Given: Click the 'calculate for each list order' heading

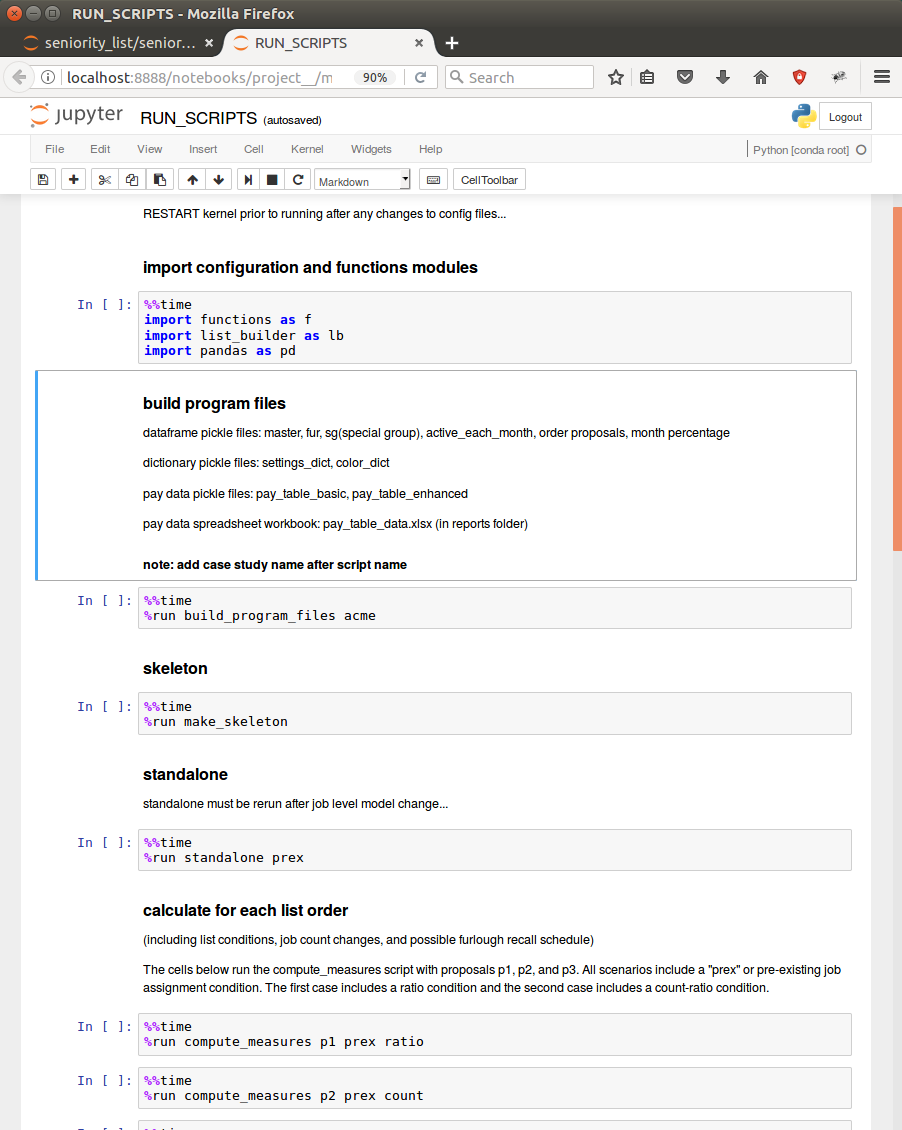Looking at the screenshot, I should coord(245,911).
